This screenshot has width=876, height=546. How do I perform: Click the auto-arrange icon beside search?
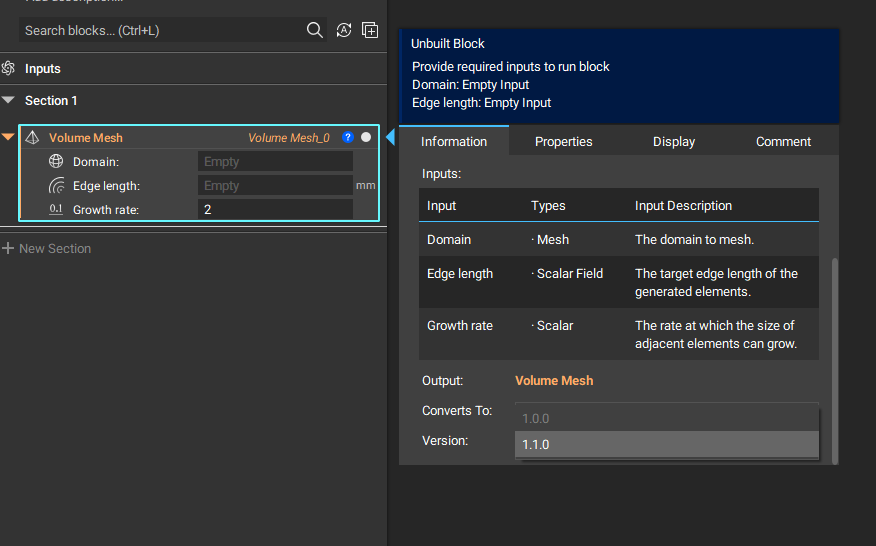344,30
